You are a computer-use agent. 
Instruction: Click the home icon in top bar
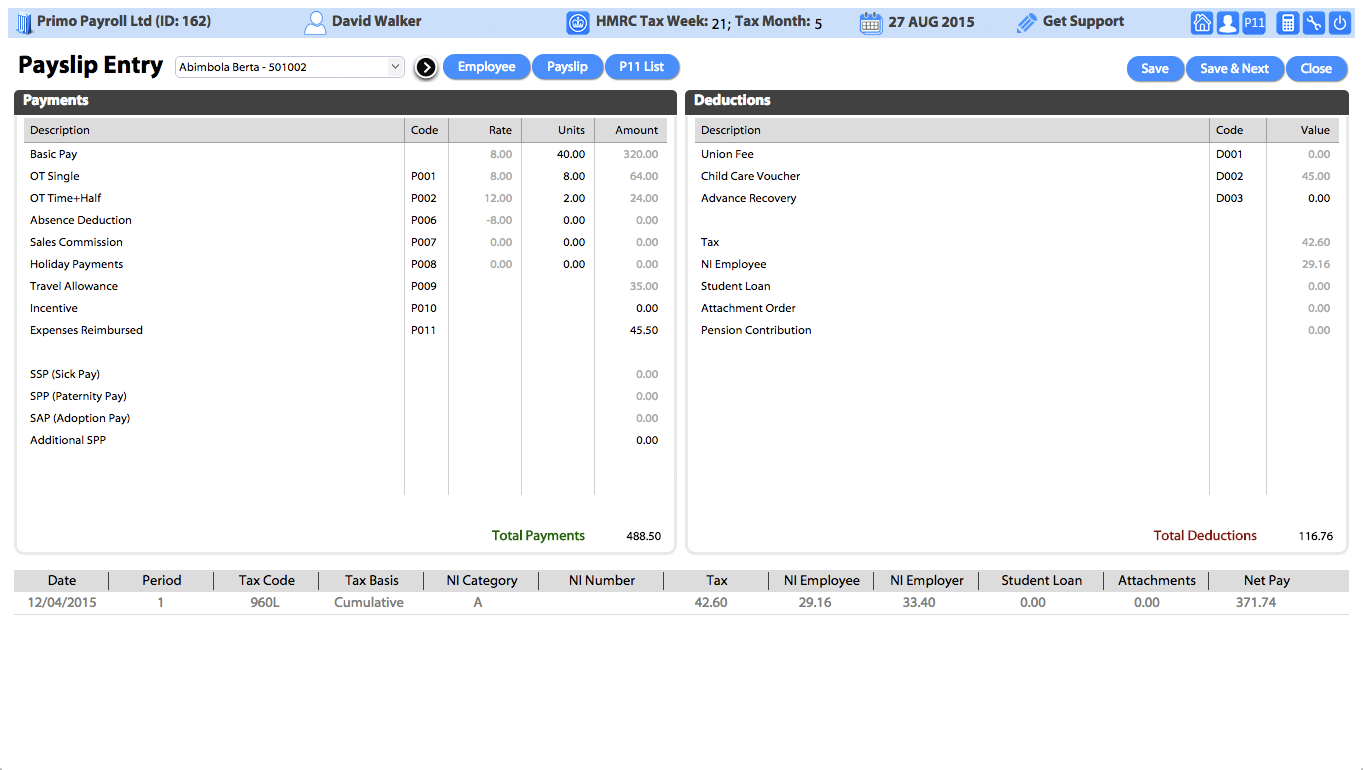(1202, 22)
